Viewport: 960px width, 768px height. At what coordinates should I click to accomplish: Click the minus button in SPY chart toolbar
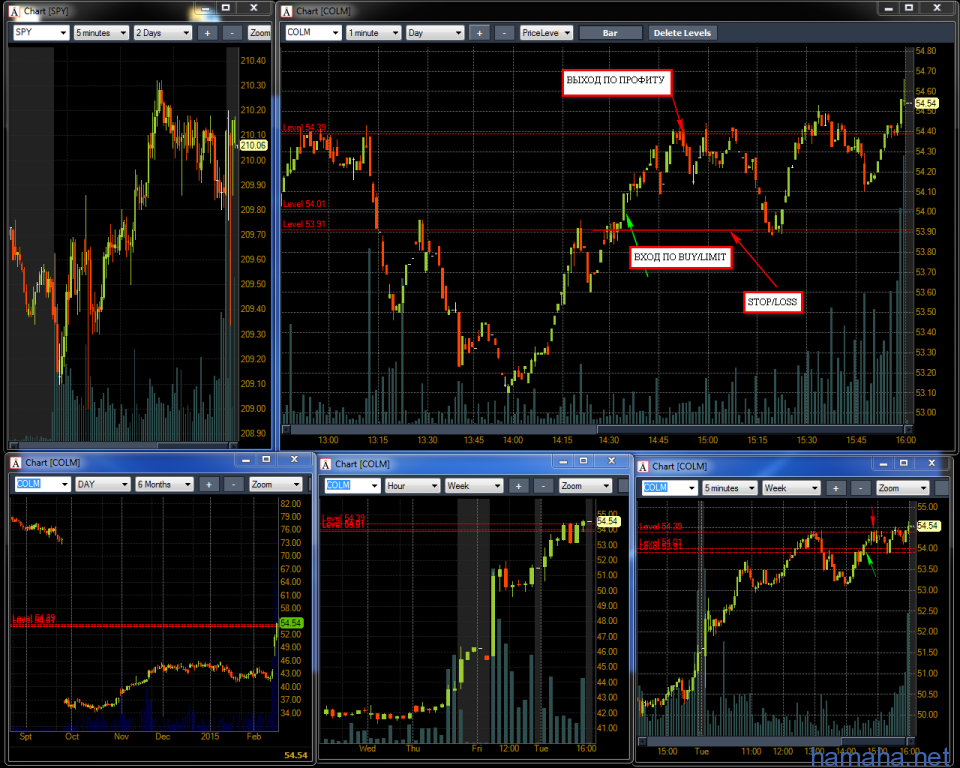click(x=232, y=32)
